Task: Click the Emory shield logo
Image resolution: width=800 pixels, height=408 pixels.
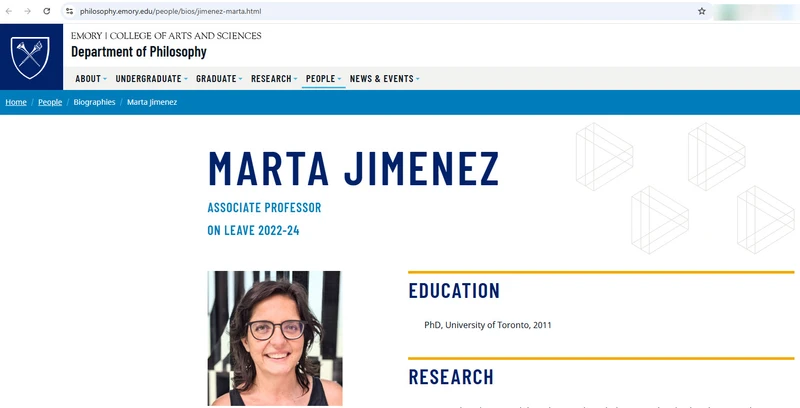Action: 30,57
